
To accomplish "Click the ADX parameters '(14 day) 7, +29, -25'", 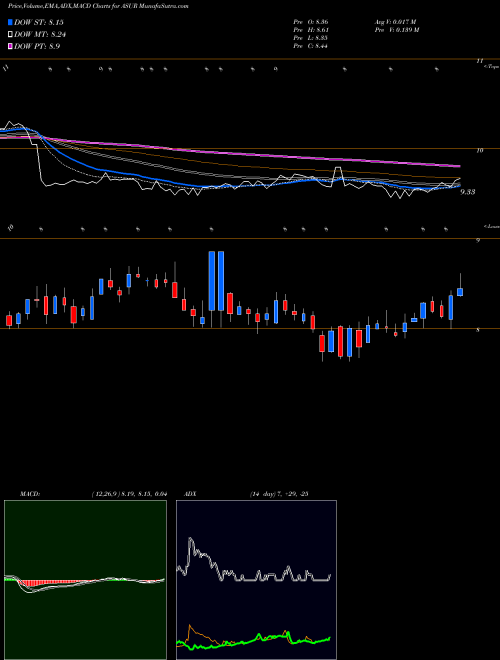I will pyautogui.click(x=279, y=494).
